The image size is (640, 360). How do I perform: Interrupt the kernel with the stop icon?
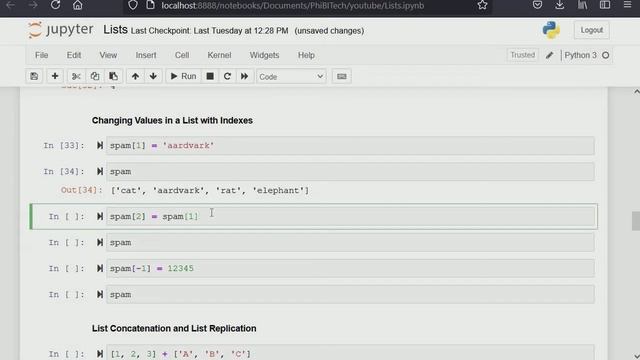pyautogui.click(x=210, y=76)
